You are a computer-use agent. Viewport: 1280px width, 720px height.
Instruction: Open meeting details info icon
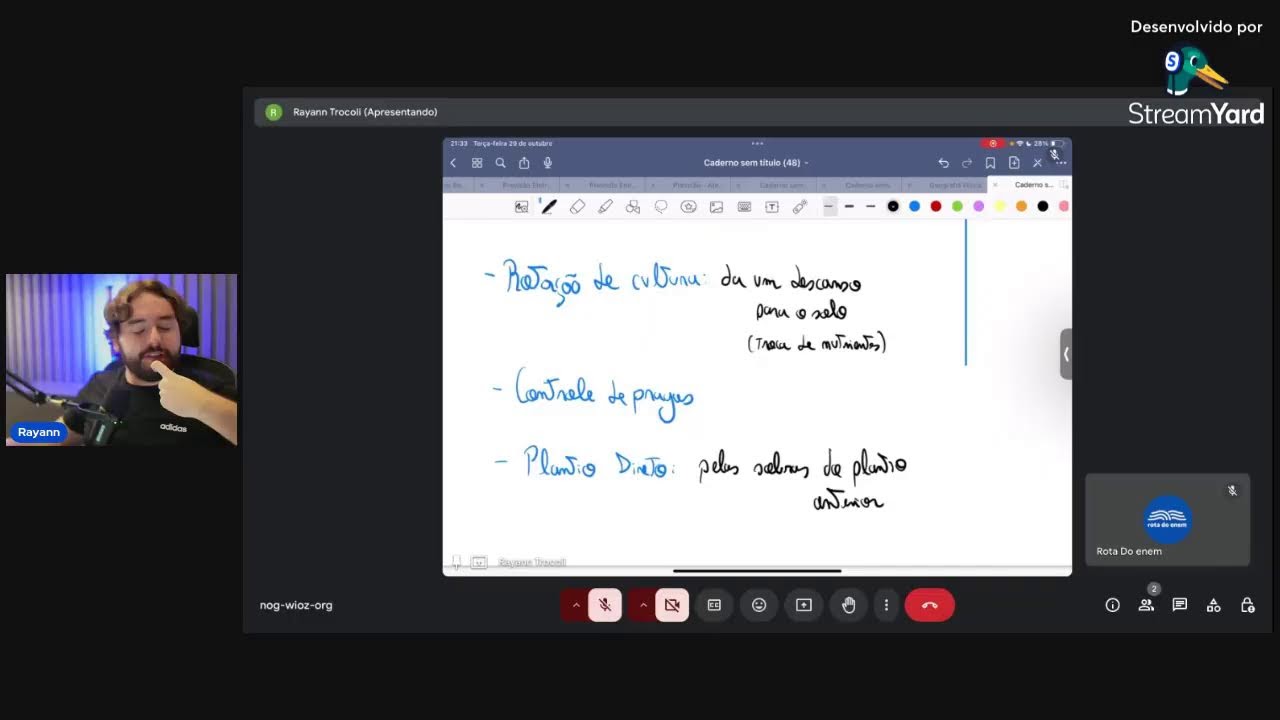tap(1112, 605)
